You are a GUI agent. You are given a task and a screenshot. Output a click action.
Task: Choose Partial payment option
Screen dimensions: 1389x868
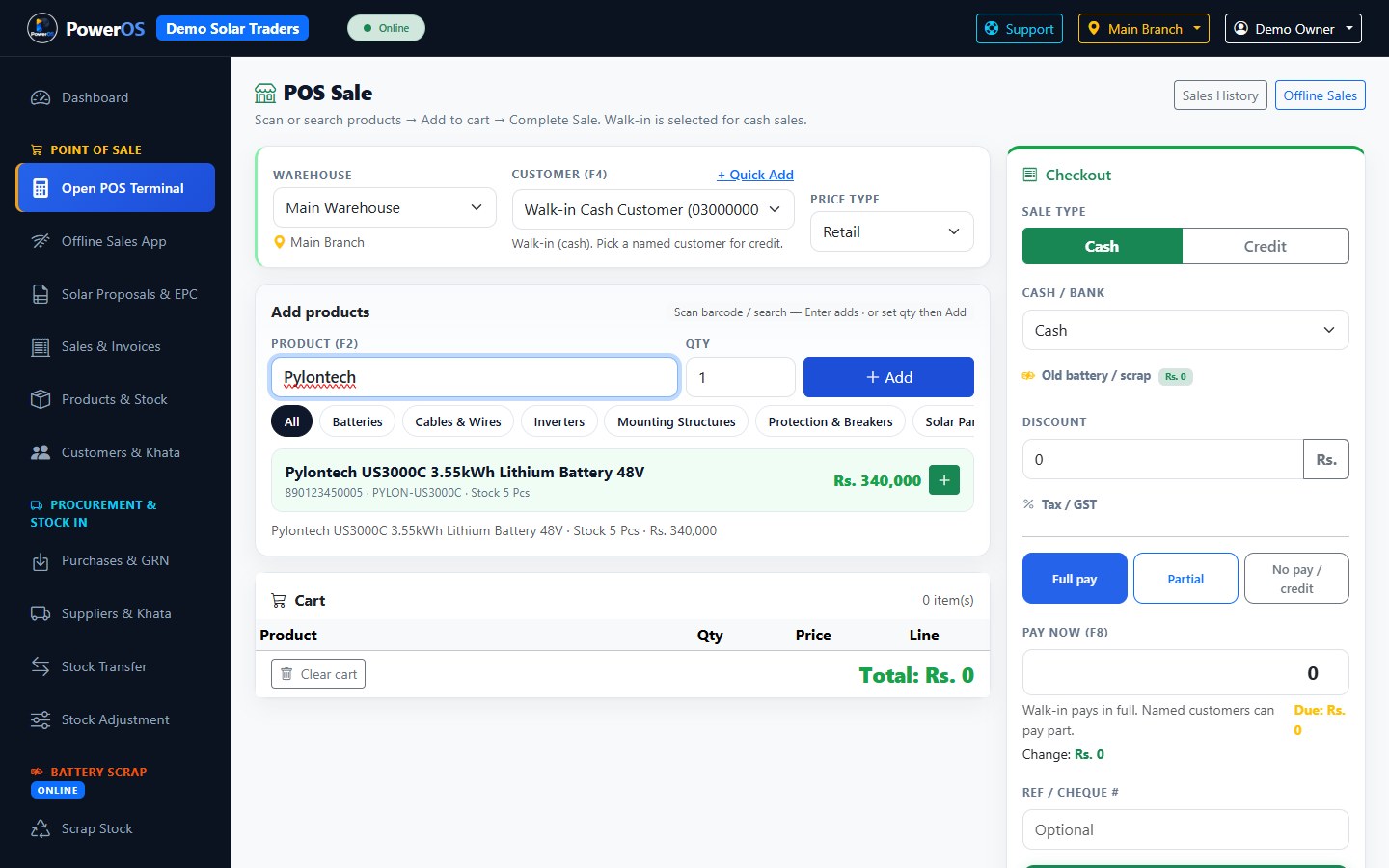[1185, 579]
